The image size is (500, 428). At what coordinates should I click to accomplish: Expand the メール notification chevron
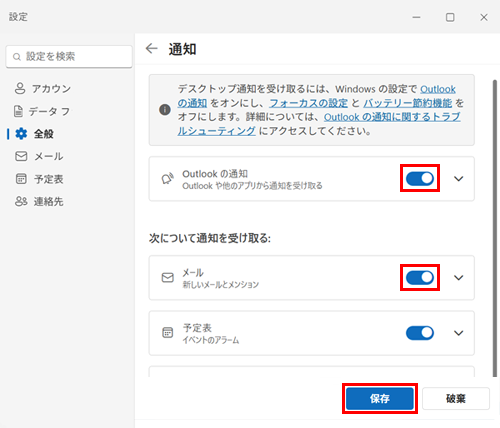click(x=459, y=278)
